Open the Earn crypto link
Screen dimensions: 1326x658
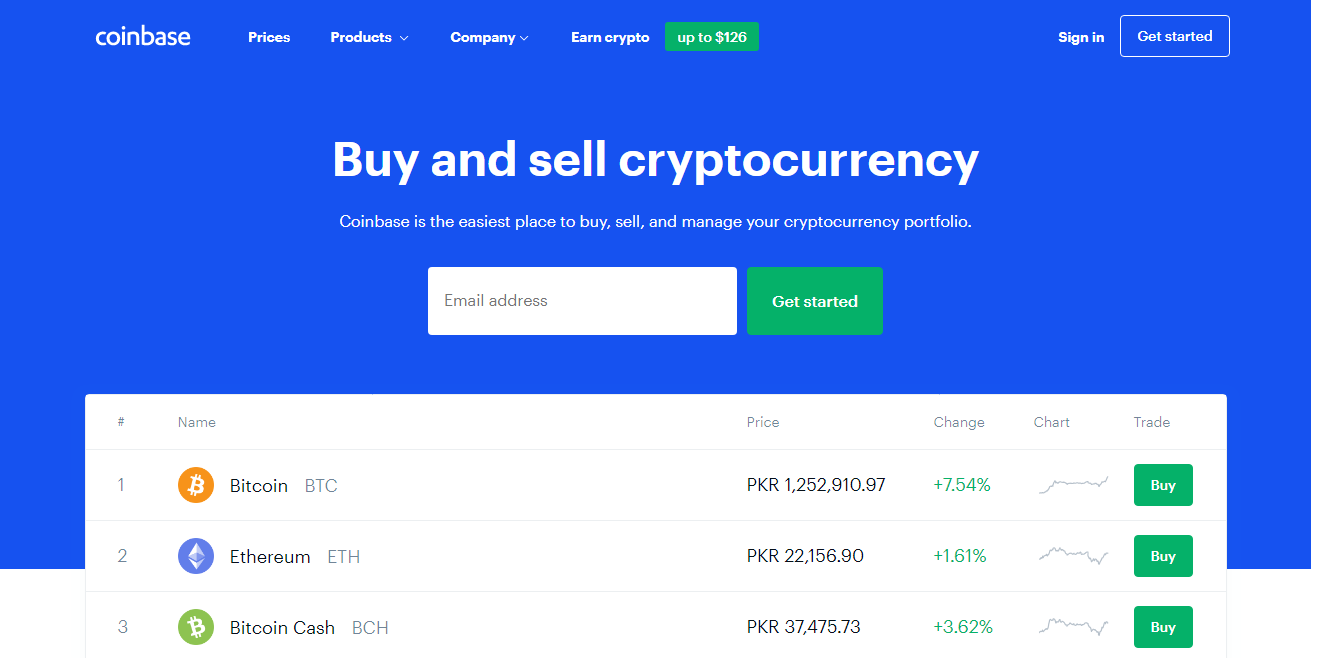click(x=610, y=37)
